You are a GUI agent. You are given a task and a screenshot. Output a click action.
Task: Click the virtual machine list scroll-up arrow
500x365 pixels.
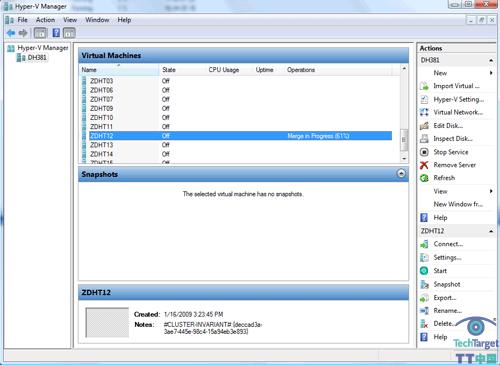pos(404,68)
